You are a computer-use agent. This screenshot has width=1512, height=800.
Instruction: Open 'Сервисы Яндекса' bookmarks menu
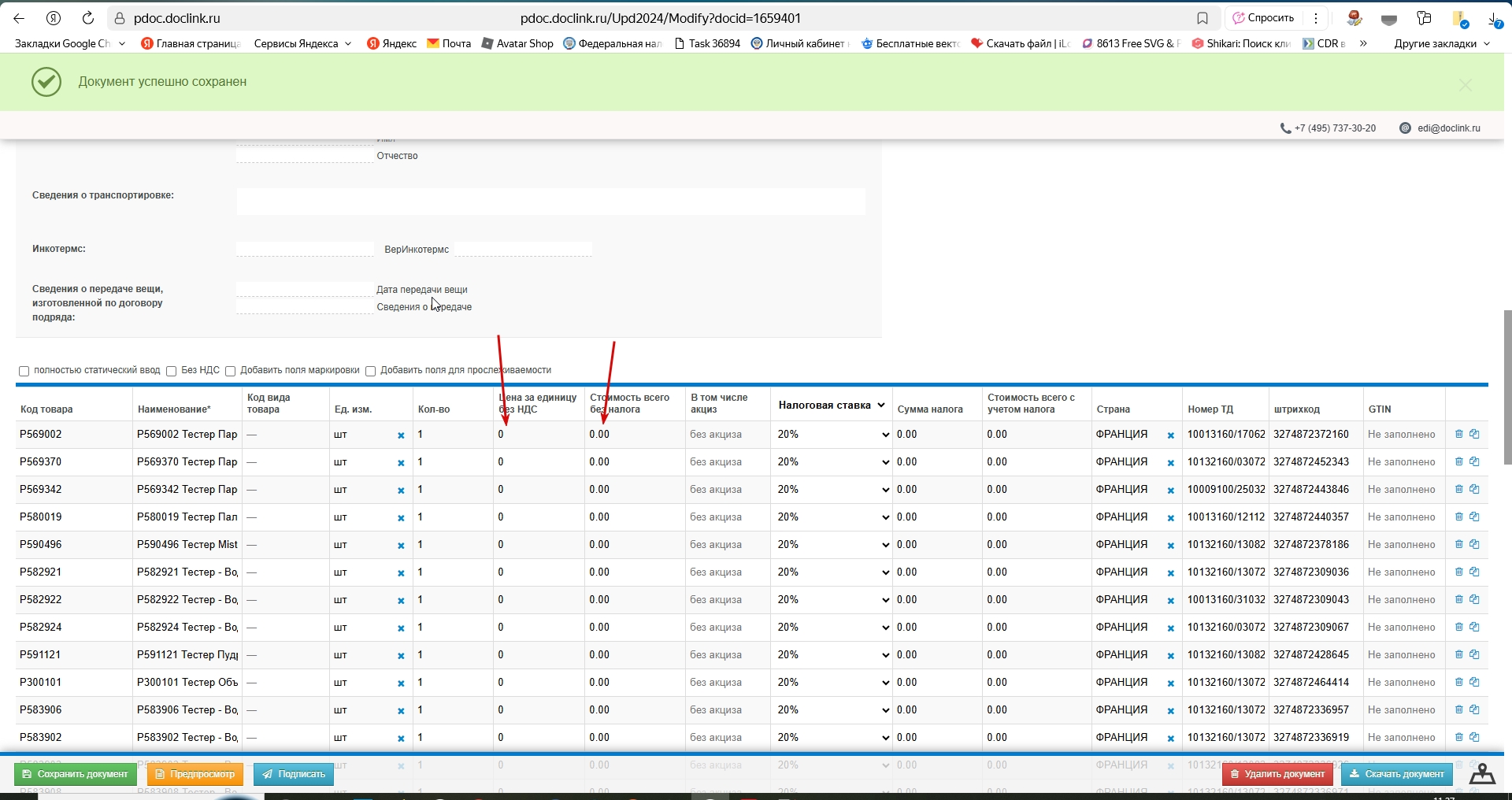coord(302,43)
